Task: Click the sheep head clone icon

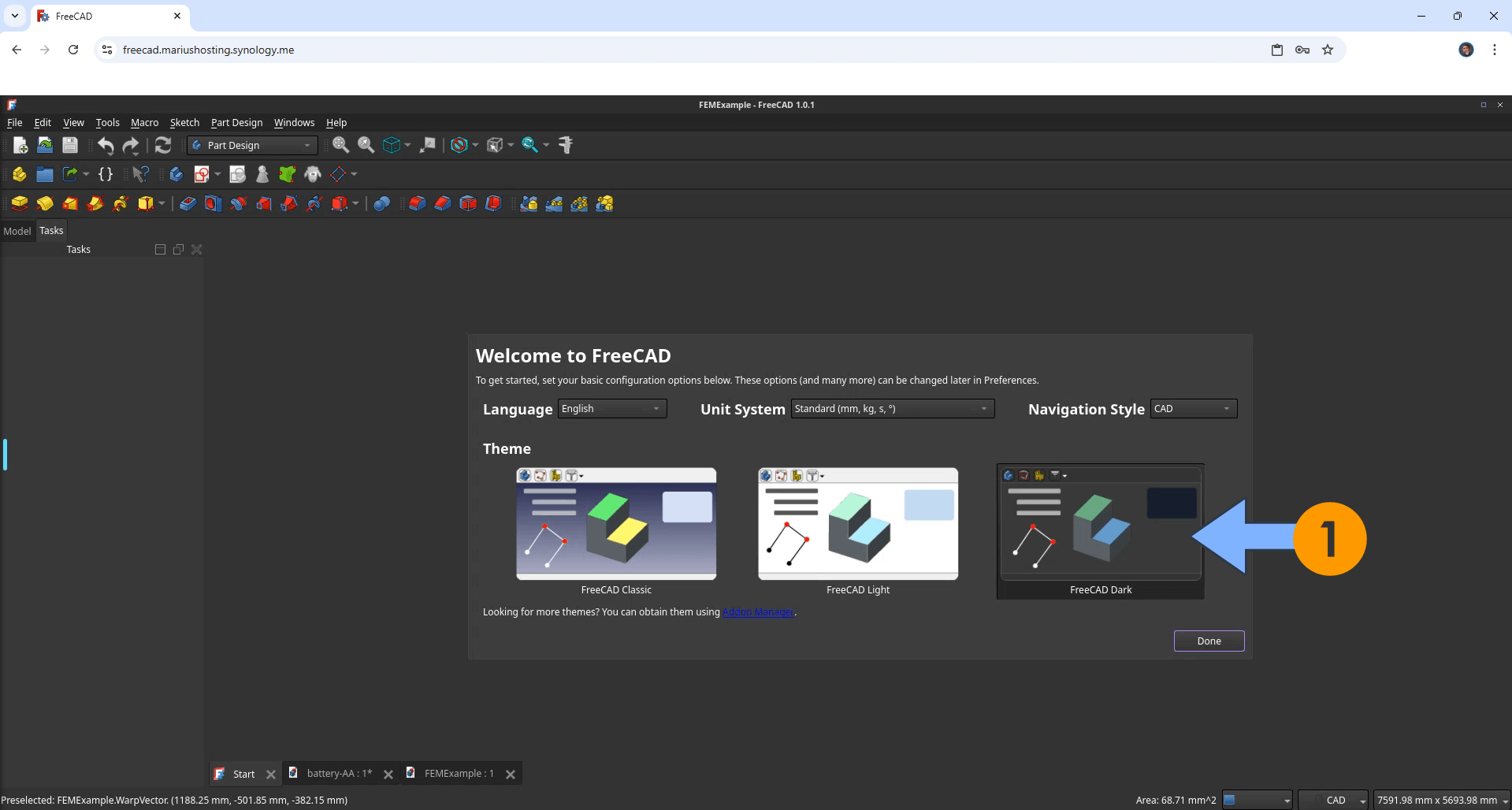Action: point(313,174)
